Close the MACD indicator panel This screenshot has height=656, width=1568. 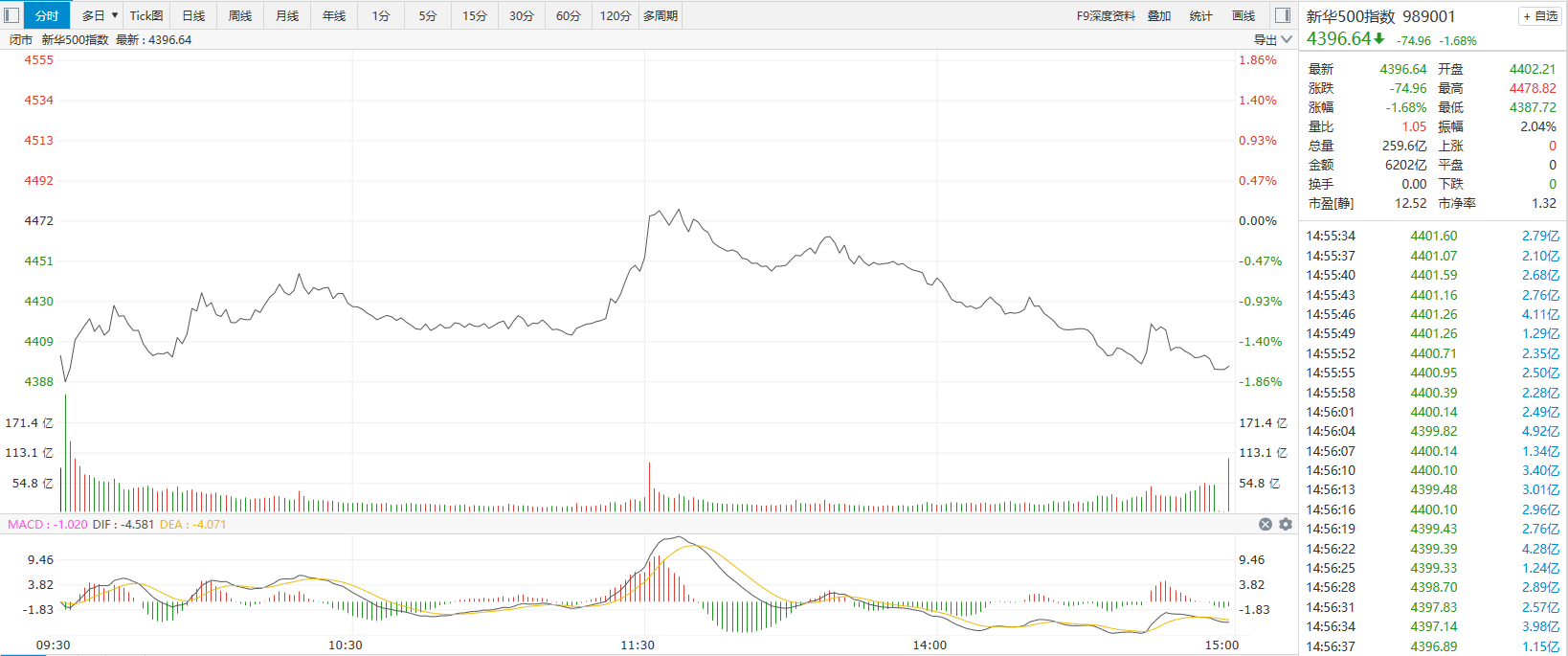(x=1266, y=525)
